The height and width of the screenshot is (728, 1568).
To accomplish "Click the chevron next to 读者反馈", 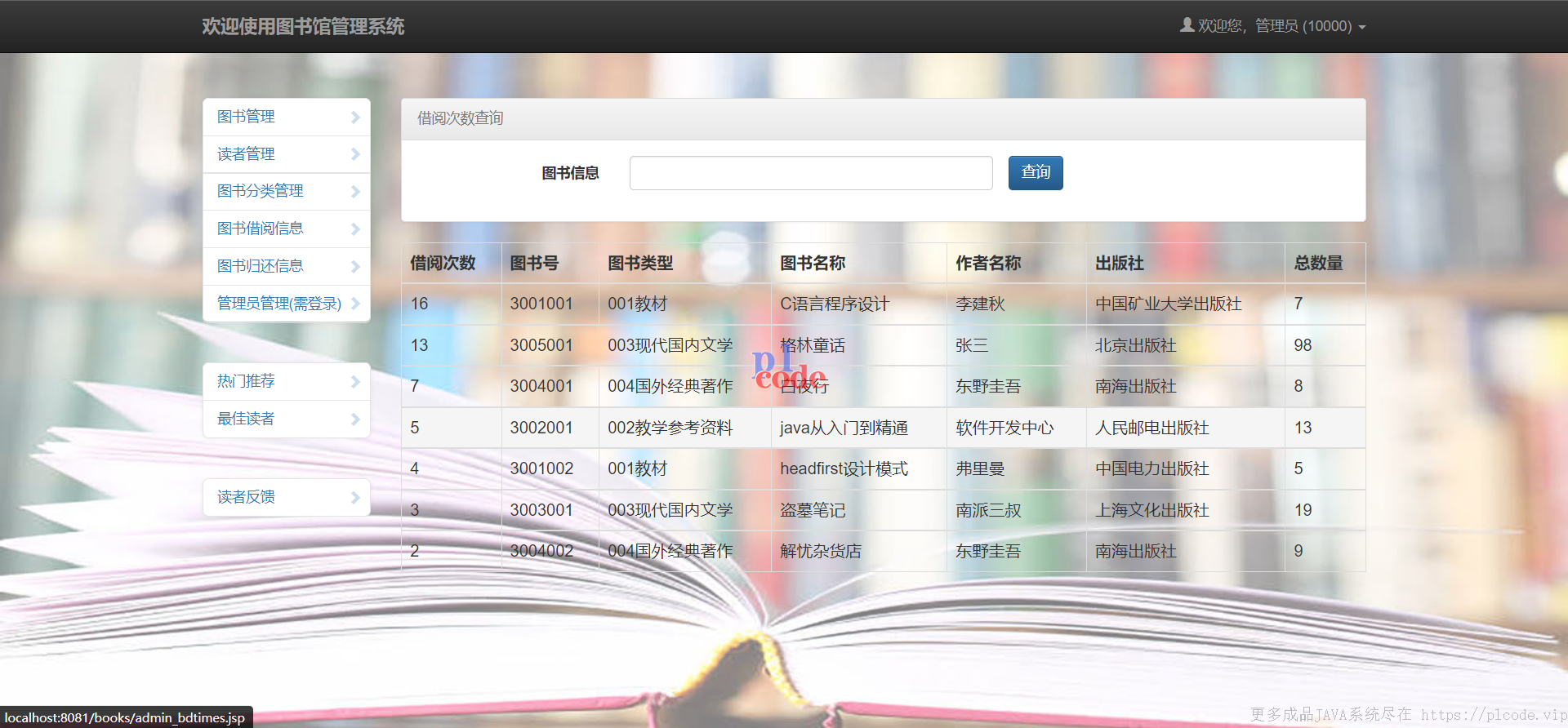I will (x=355, y=497).
